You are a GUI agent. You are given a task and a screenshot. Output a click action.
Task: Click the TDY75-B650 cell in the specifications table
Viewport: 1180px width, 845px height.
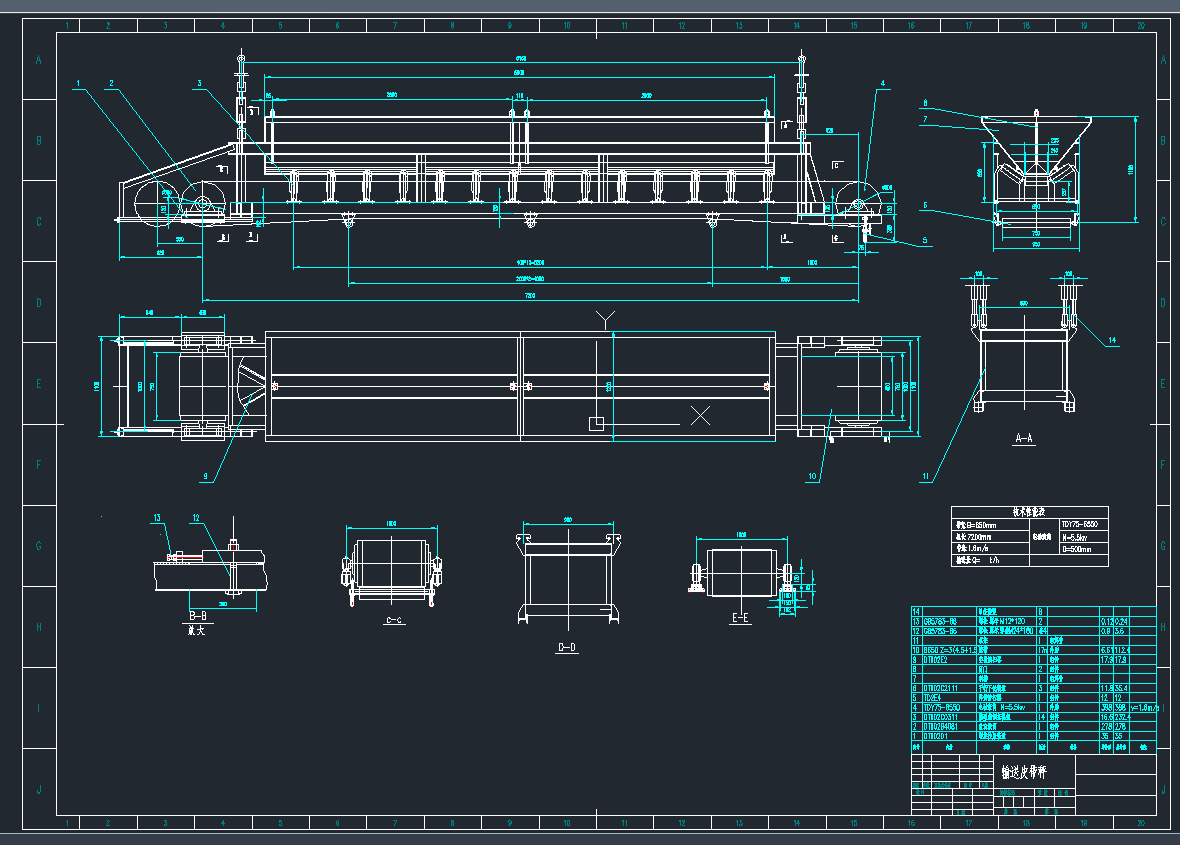tap(1083, 524)
